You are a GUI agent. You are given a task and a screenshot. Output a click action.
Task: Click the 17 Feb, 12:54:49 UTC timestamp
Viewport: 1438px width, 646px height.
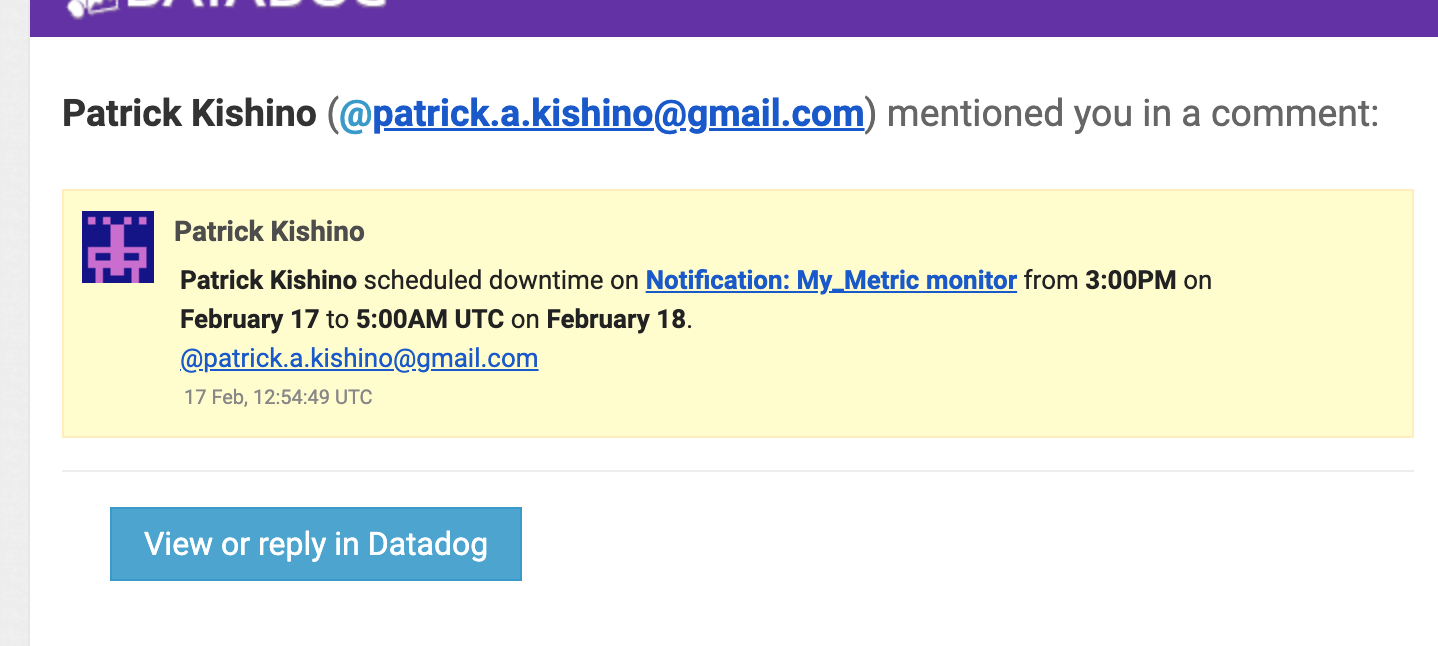pyautogui.click(x=278, y=397)
